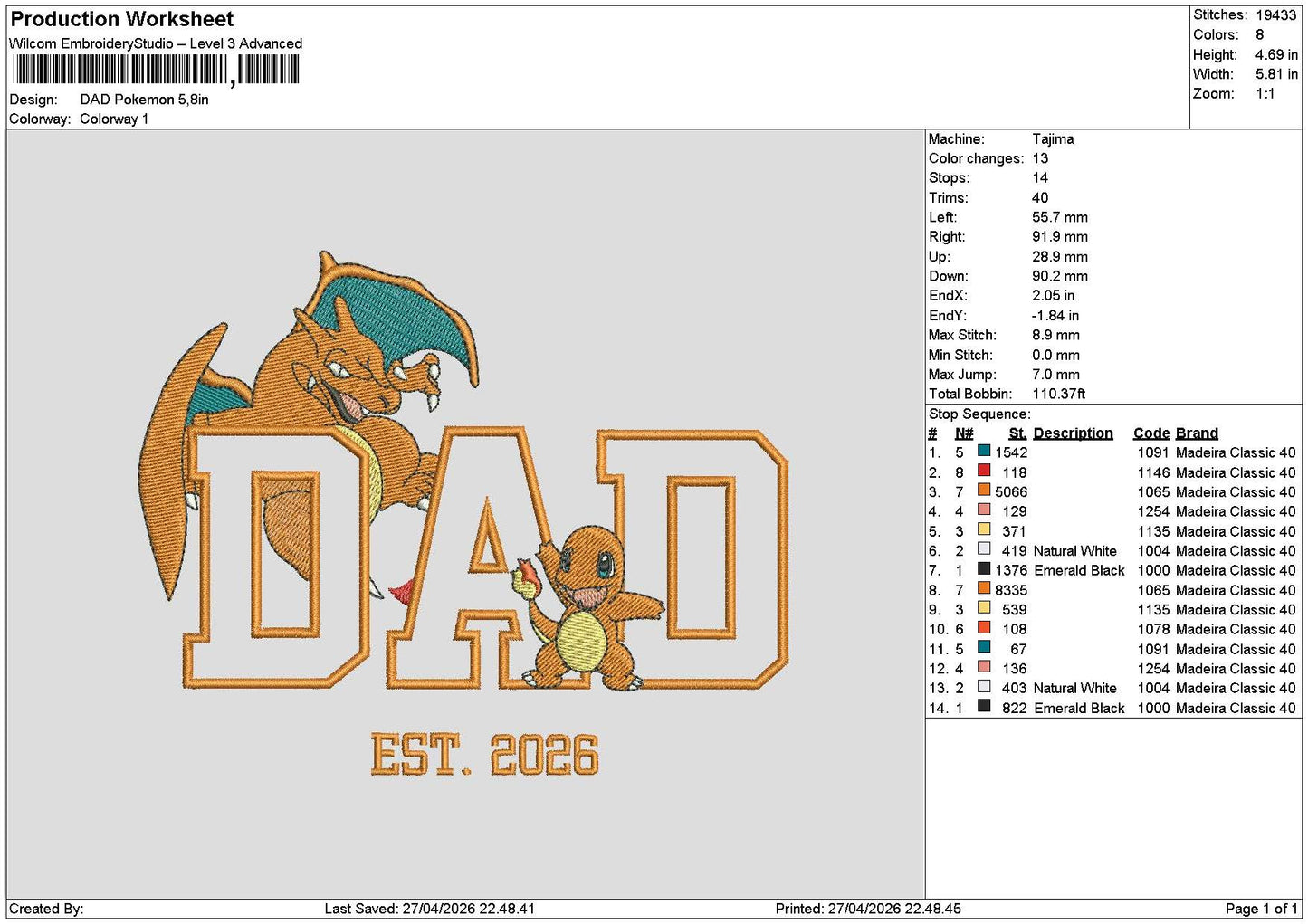Click 'Natural White' description in row 13
This screenshot has height=924, width=1308.
click(1075, 689)
